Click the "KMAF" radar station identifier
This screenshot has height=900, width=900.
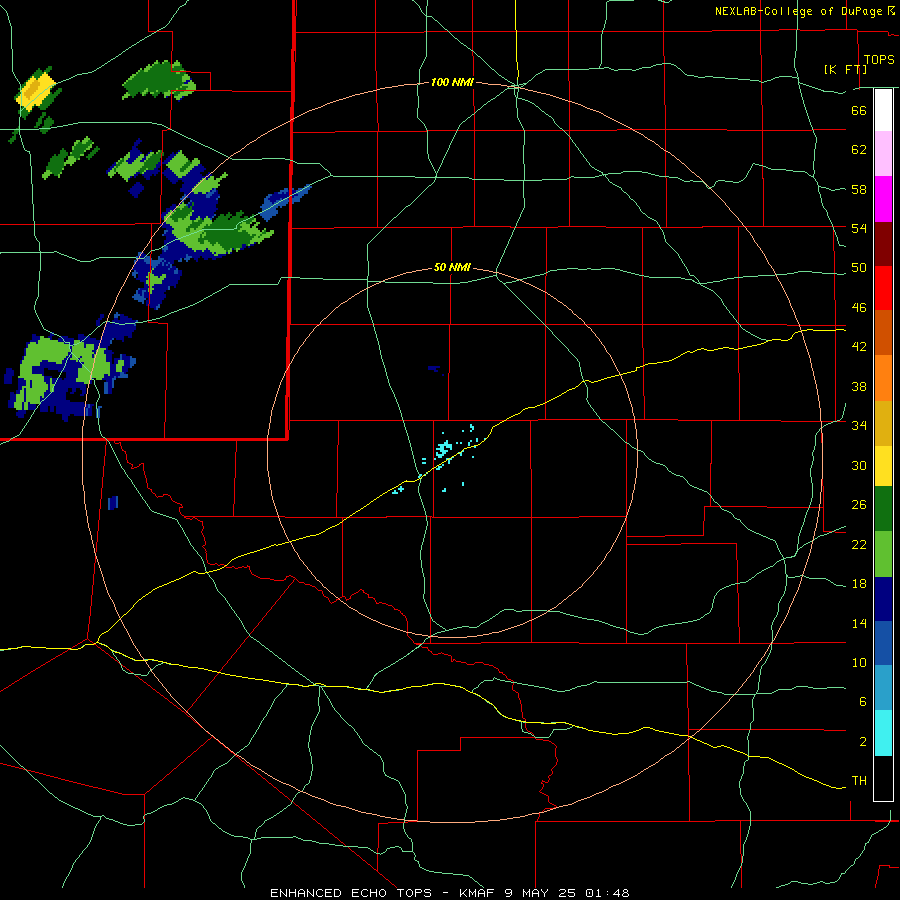click(478, 893)
